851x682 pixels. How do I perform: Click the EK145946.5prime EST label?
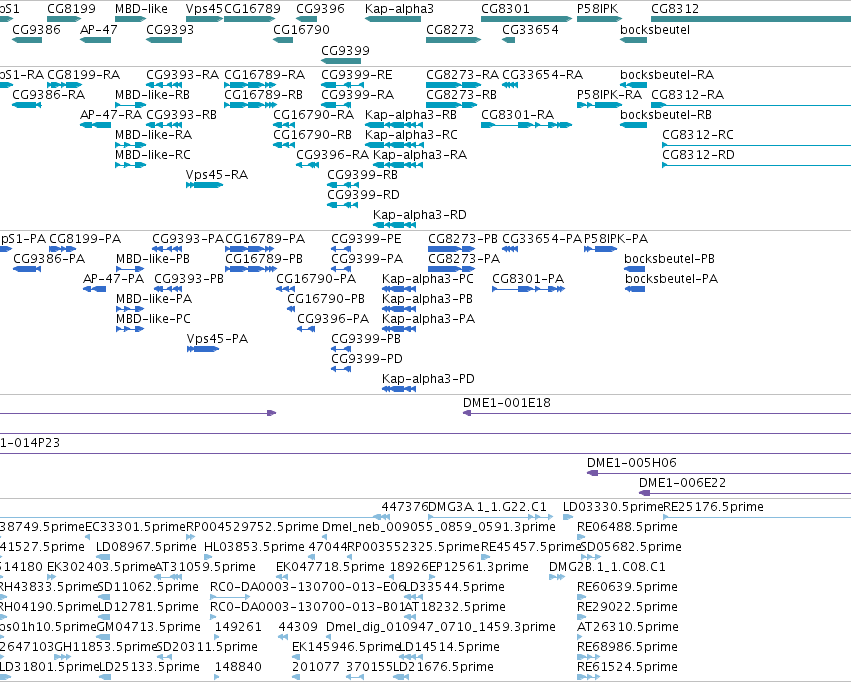(x=346, y=647)
